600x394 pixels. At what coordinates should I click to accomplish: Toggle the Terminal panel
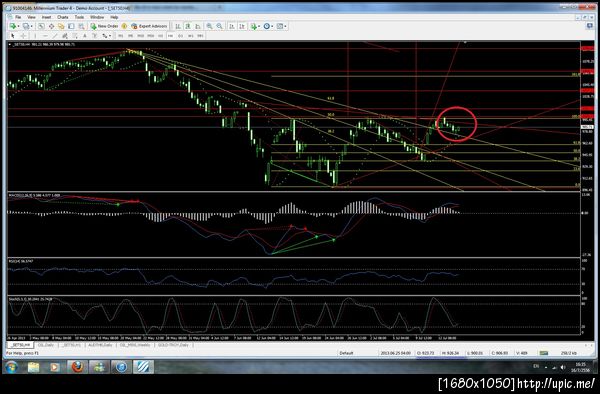(71, 26)
